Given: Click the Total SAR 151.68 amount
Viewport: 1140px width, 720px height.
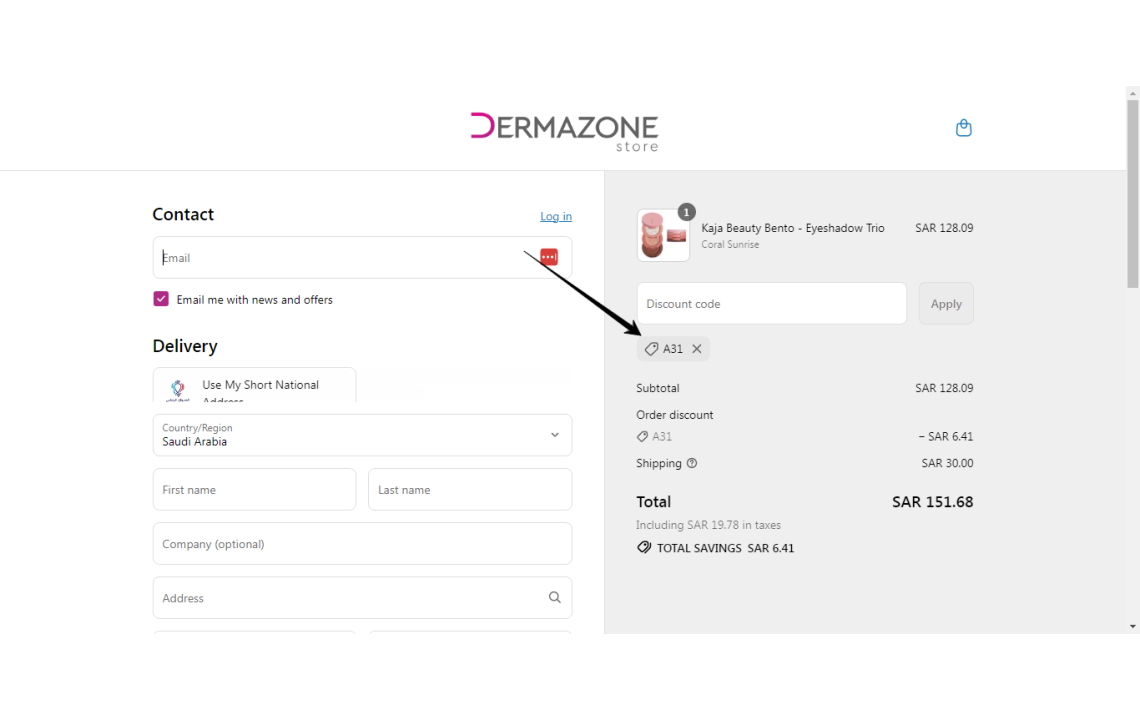Looking at the screenshot, I should 932,502.
